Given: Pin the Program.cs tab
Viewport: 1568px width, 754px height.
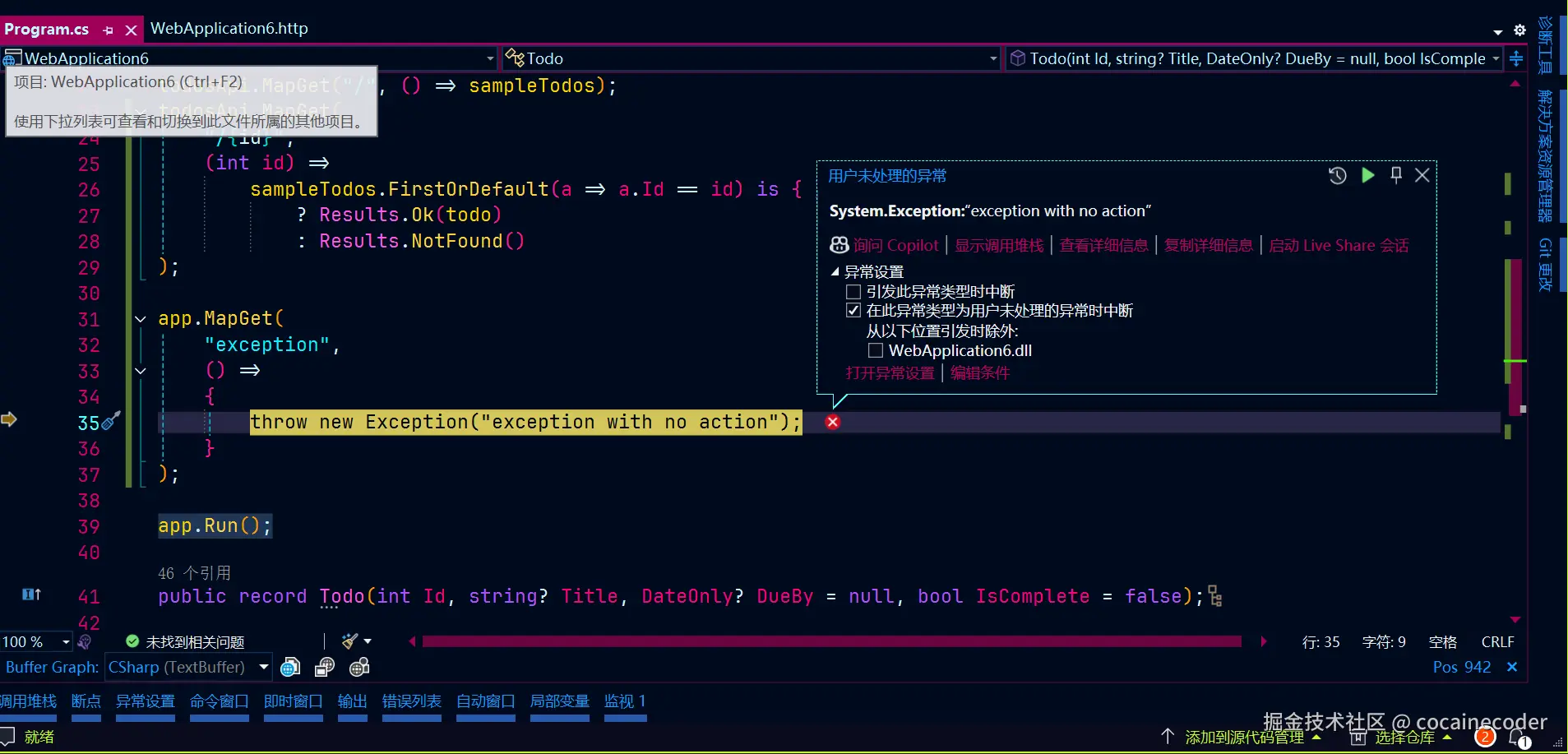Looking at the screenshot, I should (x=108, y=30).
